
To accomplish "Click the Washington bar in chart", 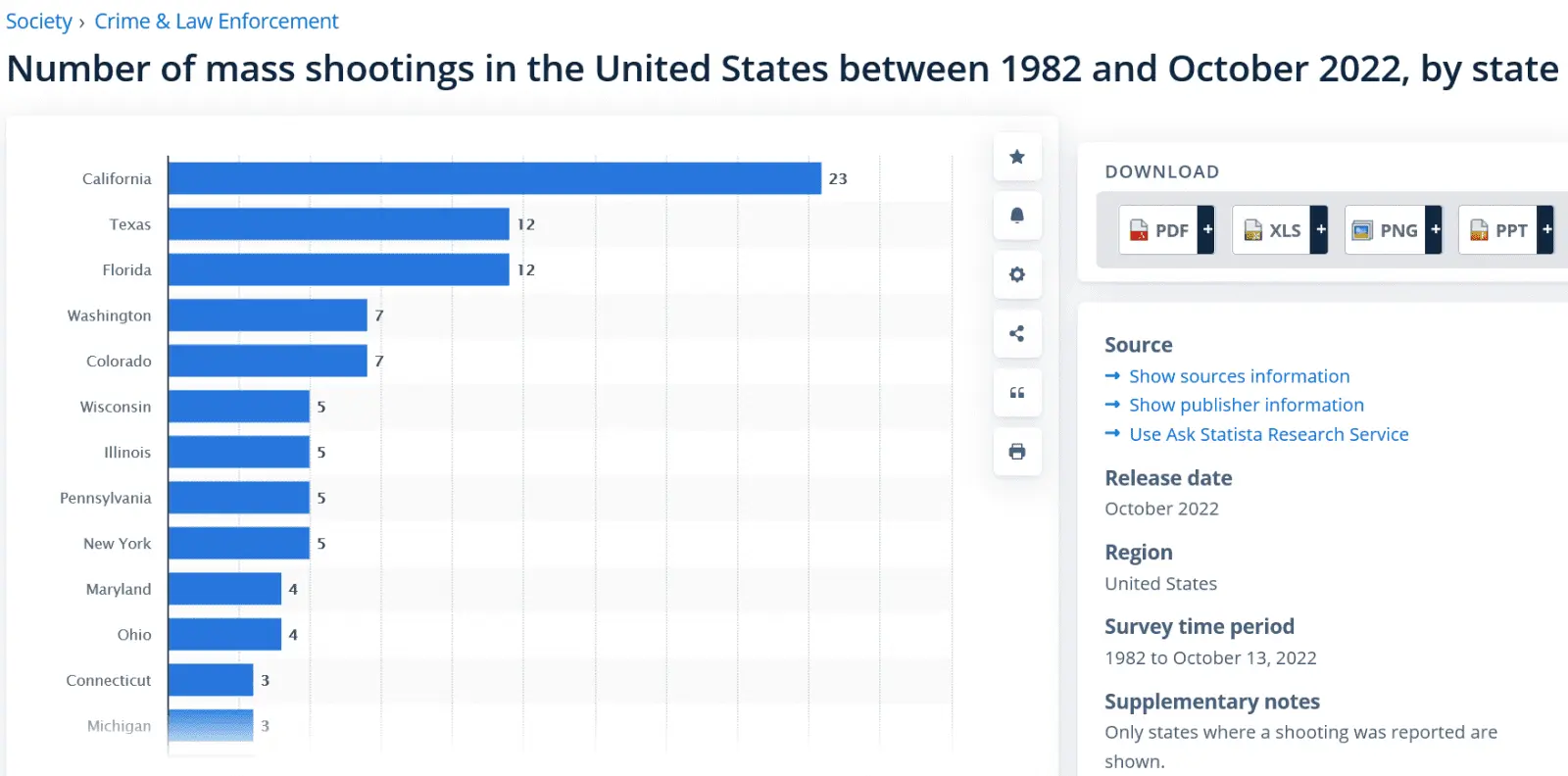I will click(268, 315).
